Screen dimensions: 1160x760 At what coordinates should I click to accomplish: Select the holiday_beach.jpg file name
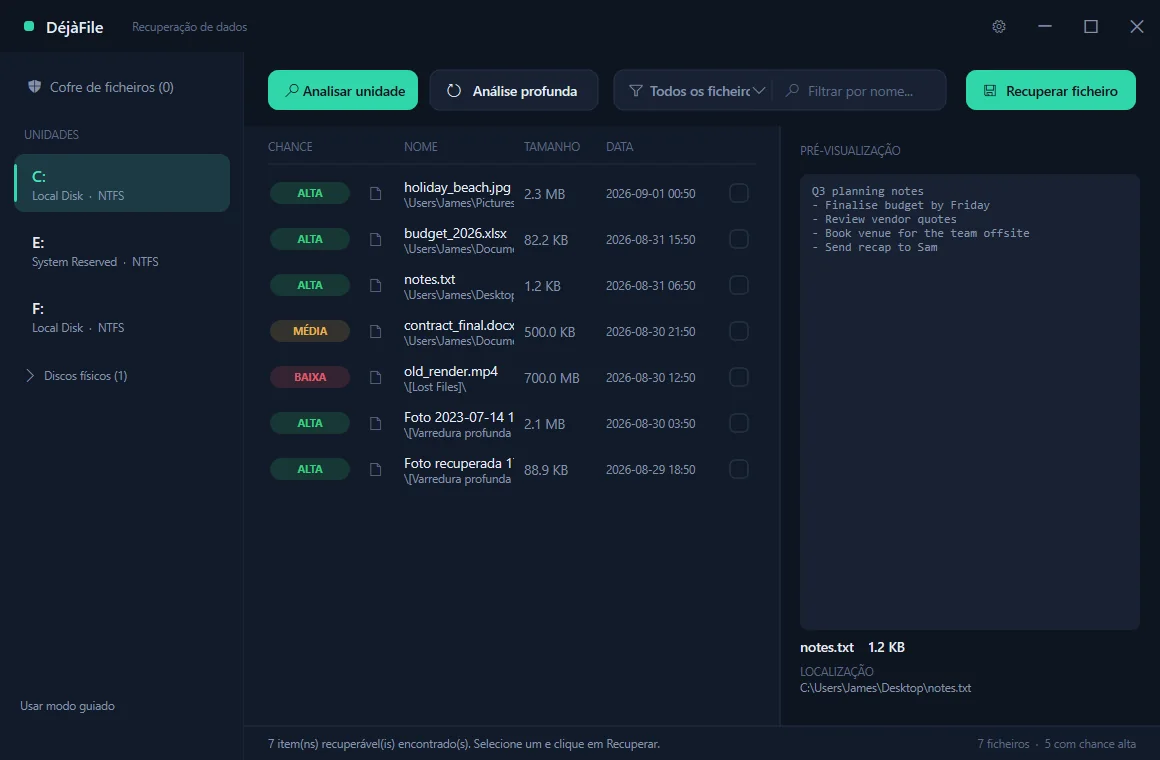(x=457, y=187)
